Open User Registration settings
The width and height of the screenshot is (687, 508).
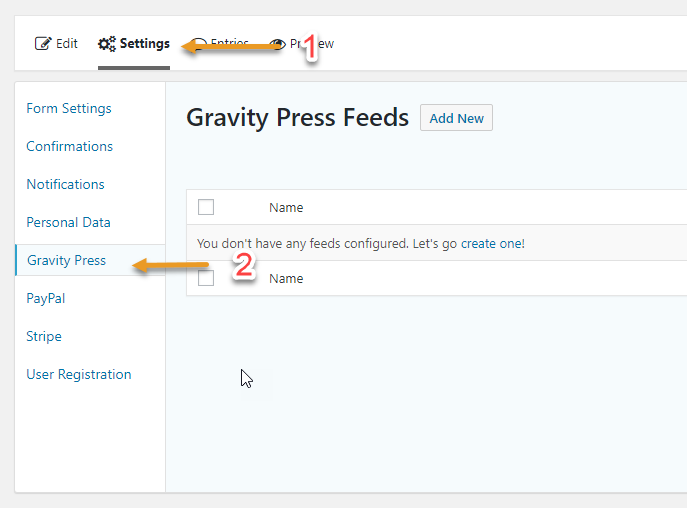(79, 374)
